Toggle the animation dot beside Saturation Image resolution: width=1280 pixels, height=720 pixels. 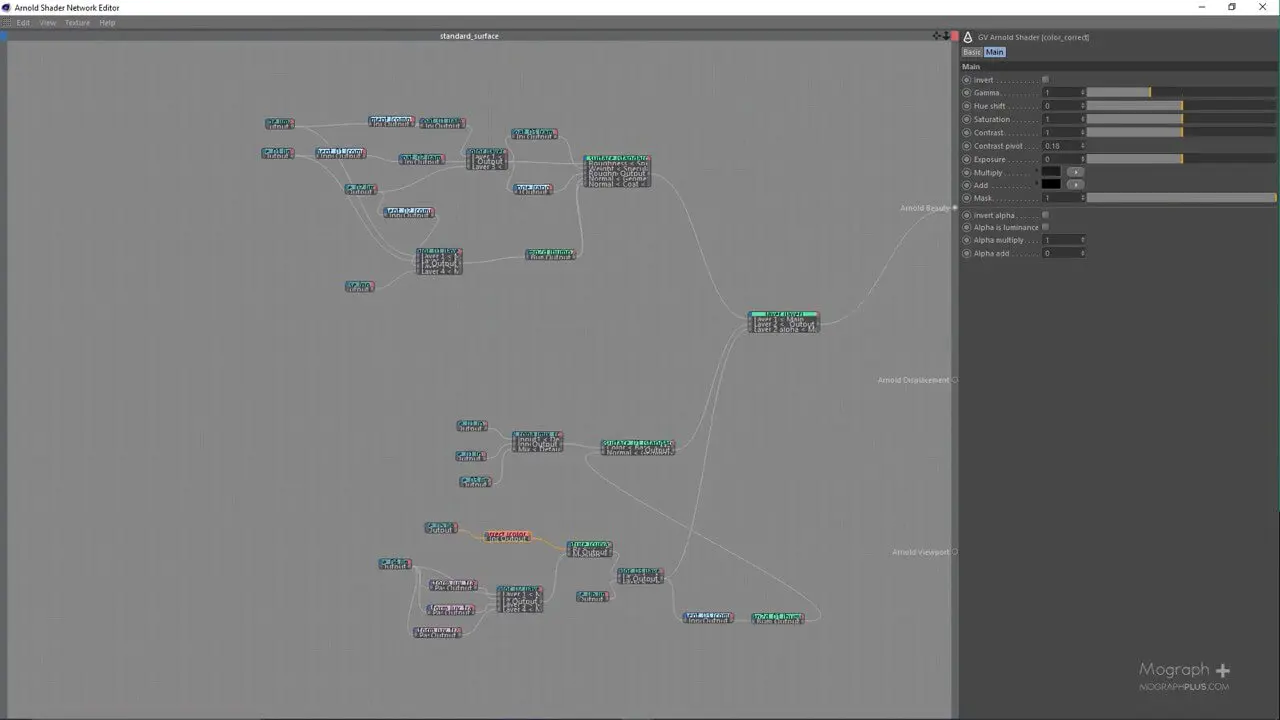tap(967, 119)
